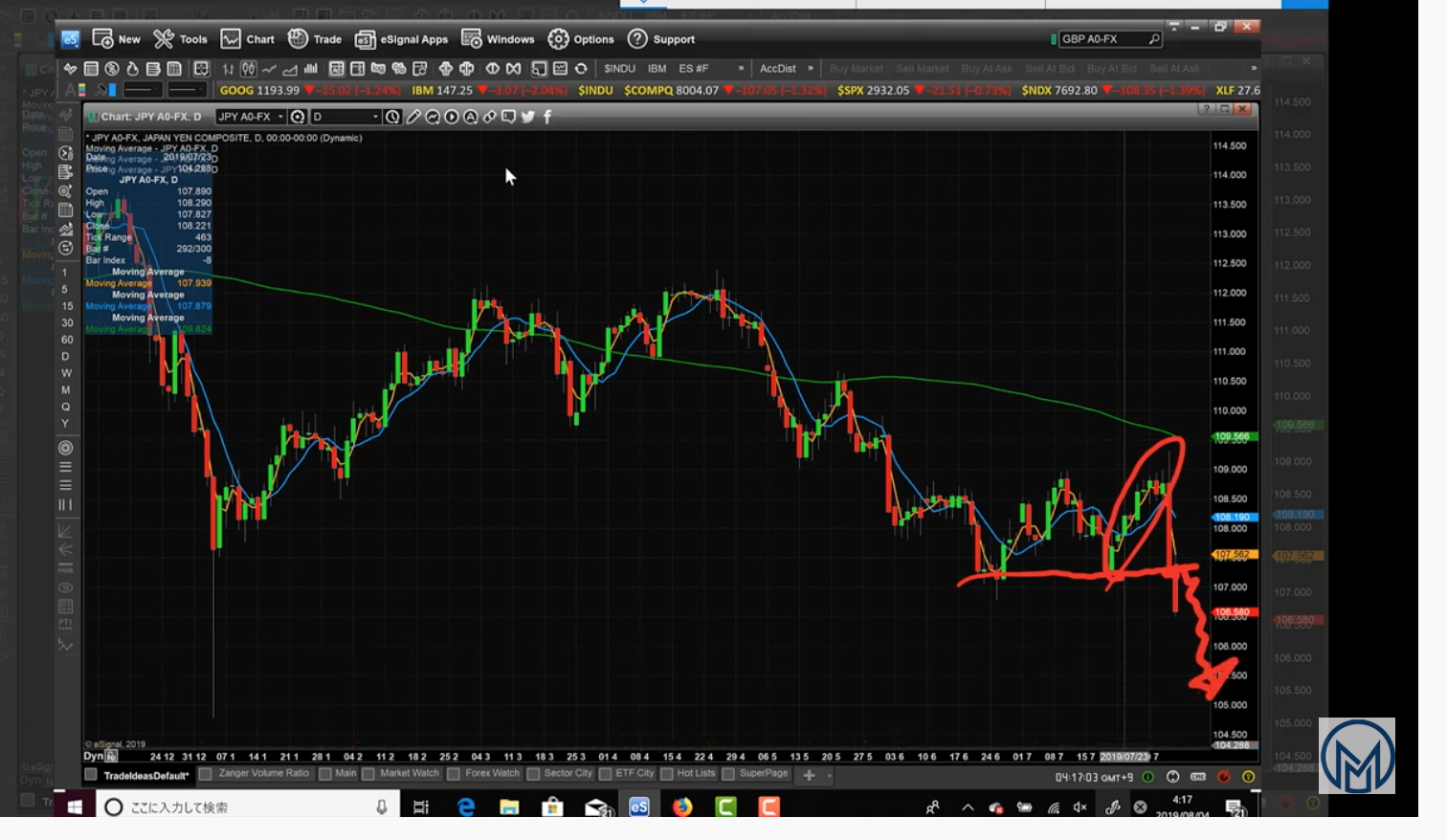This screenshot has width=1447, height=840.
Task: Share chart via Twitter bird icon
Action: click(x=527, y=117)
